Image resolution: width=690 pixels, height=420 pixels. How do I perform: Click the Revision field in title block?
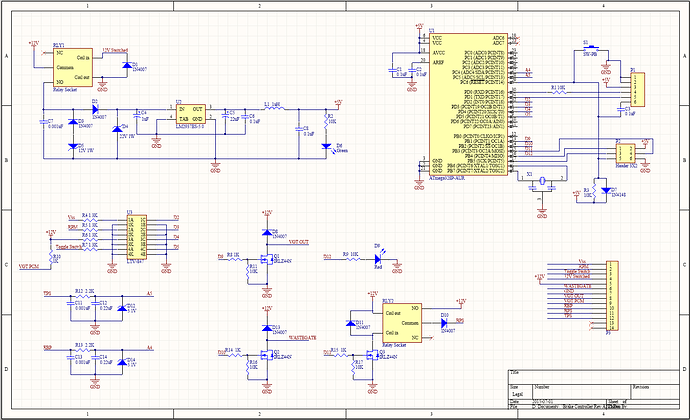pos(655,391)
